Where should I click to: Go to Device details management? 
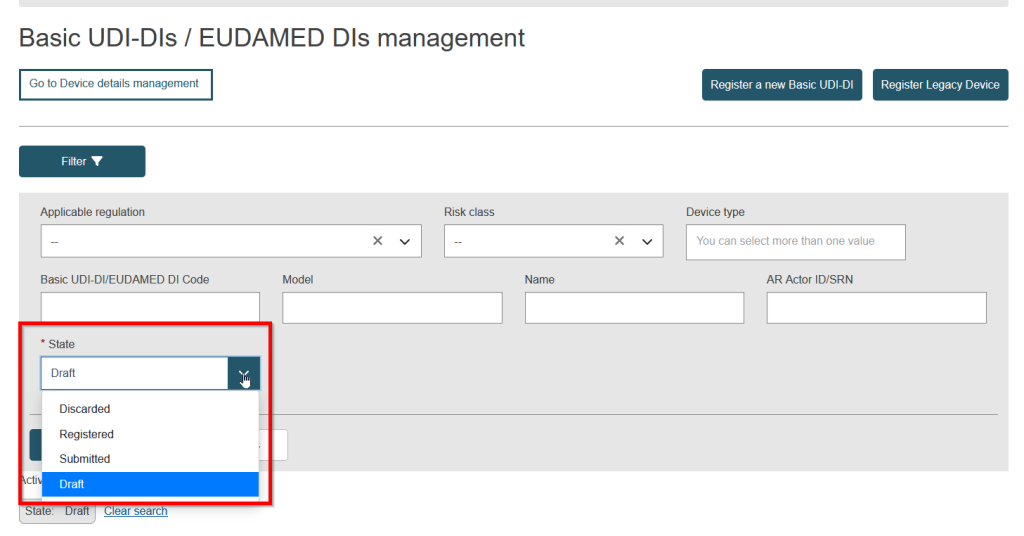(115, 84)
